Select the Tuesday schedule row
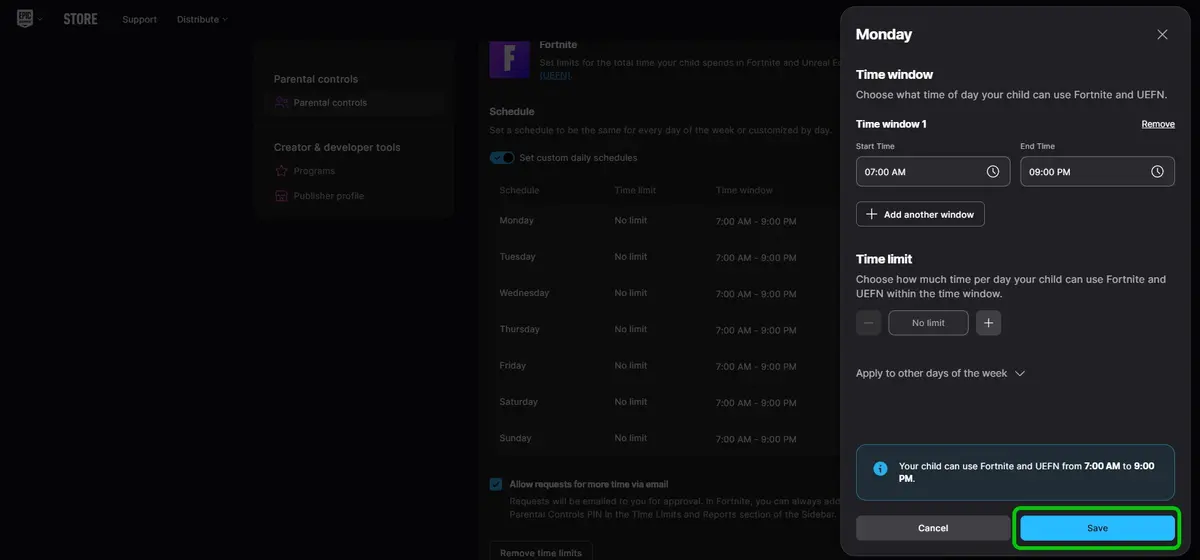The image size is (1200, 560). (665, 257)
